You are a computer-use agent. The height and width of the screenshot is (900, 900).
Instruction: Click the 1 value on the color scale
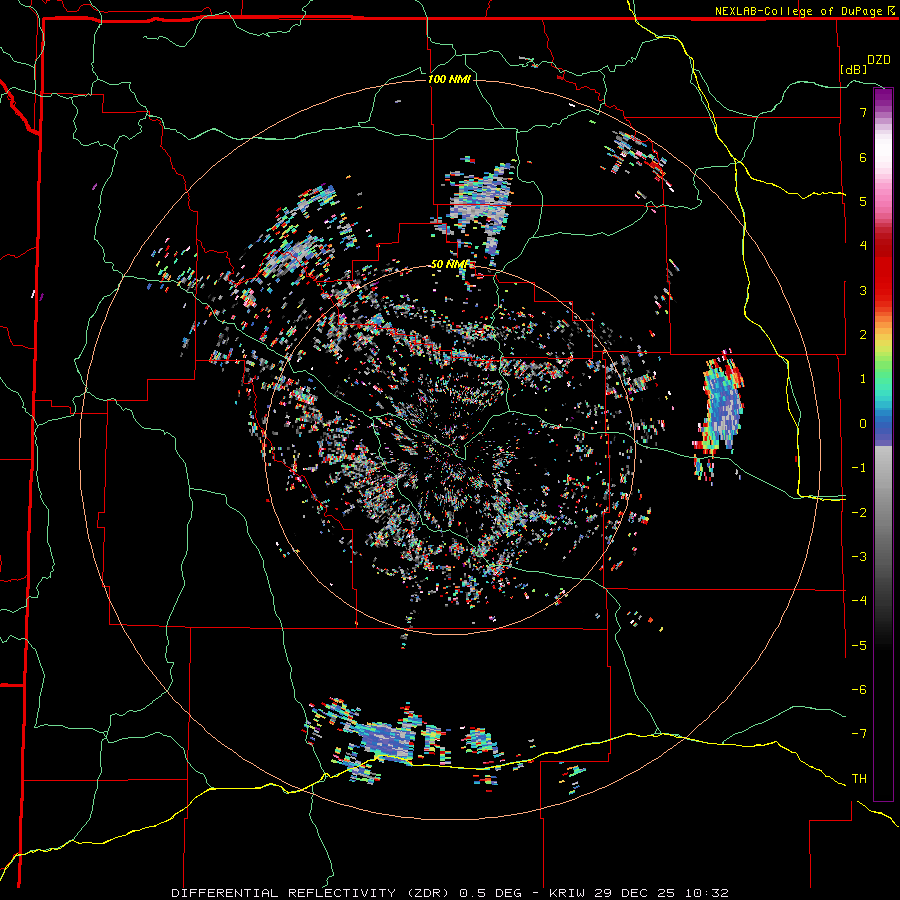point(863,379)
